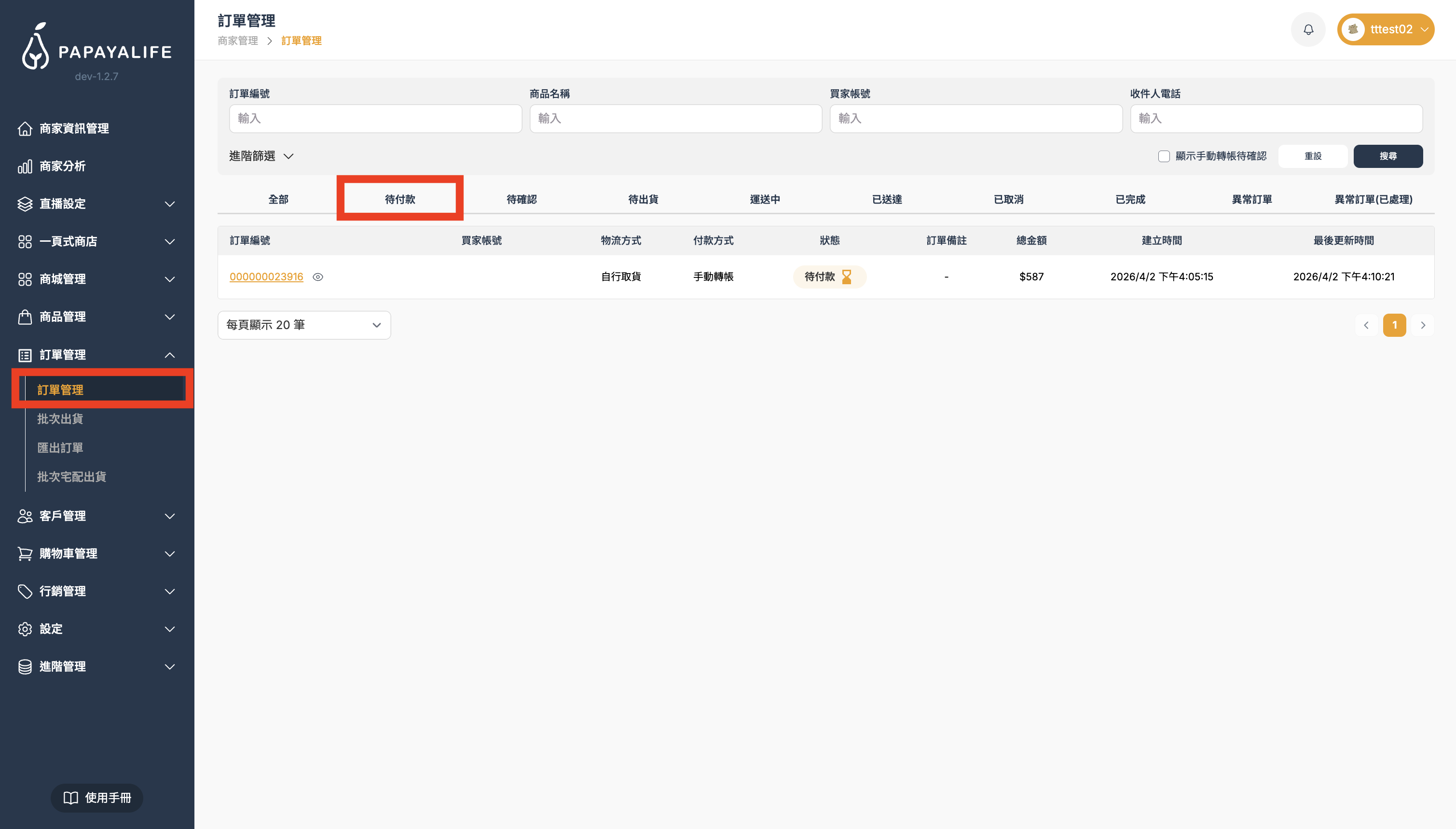The height and width of the screenshot is (829, 1456).
Task: Click next page arrow in pagination
Action: click(1422, 325)
